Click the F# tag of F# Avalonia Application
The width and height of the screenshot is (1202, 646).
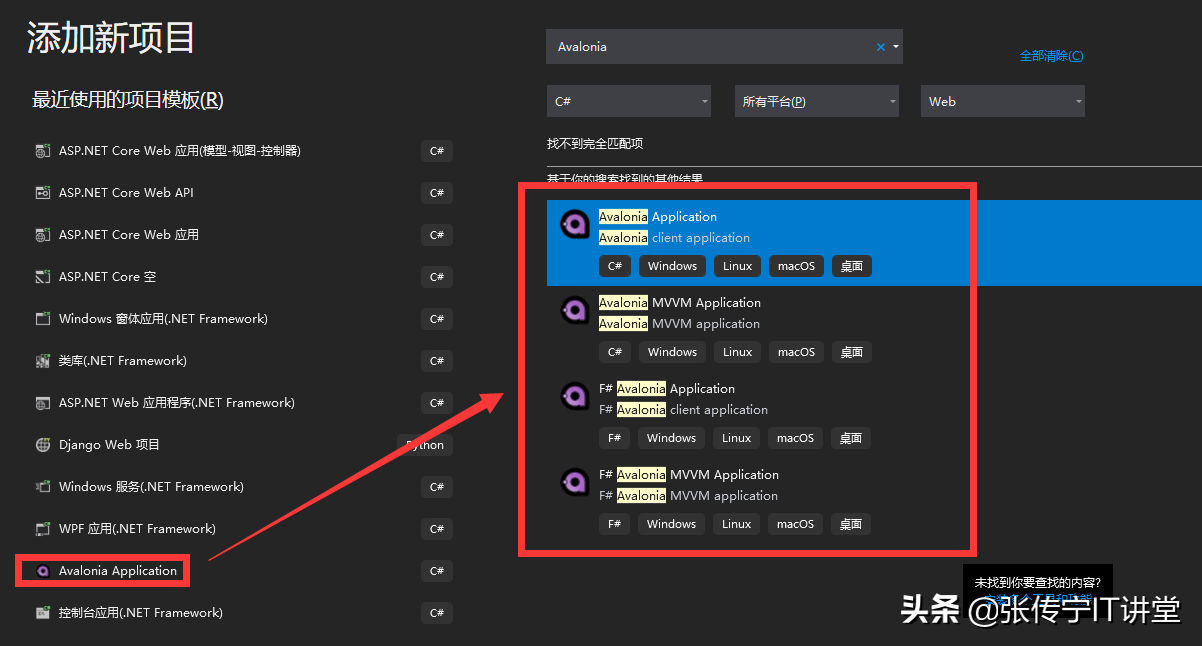pos(614,438)
